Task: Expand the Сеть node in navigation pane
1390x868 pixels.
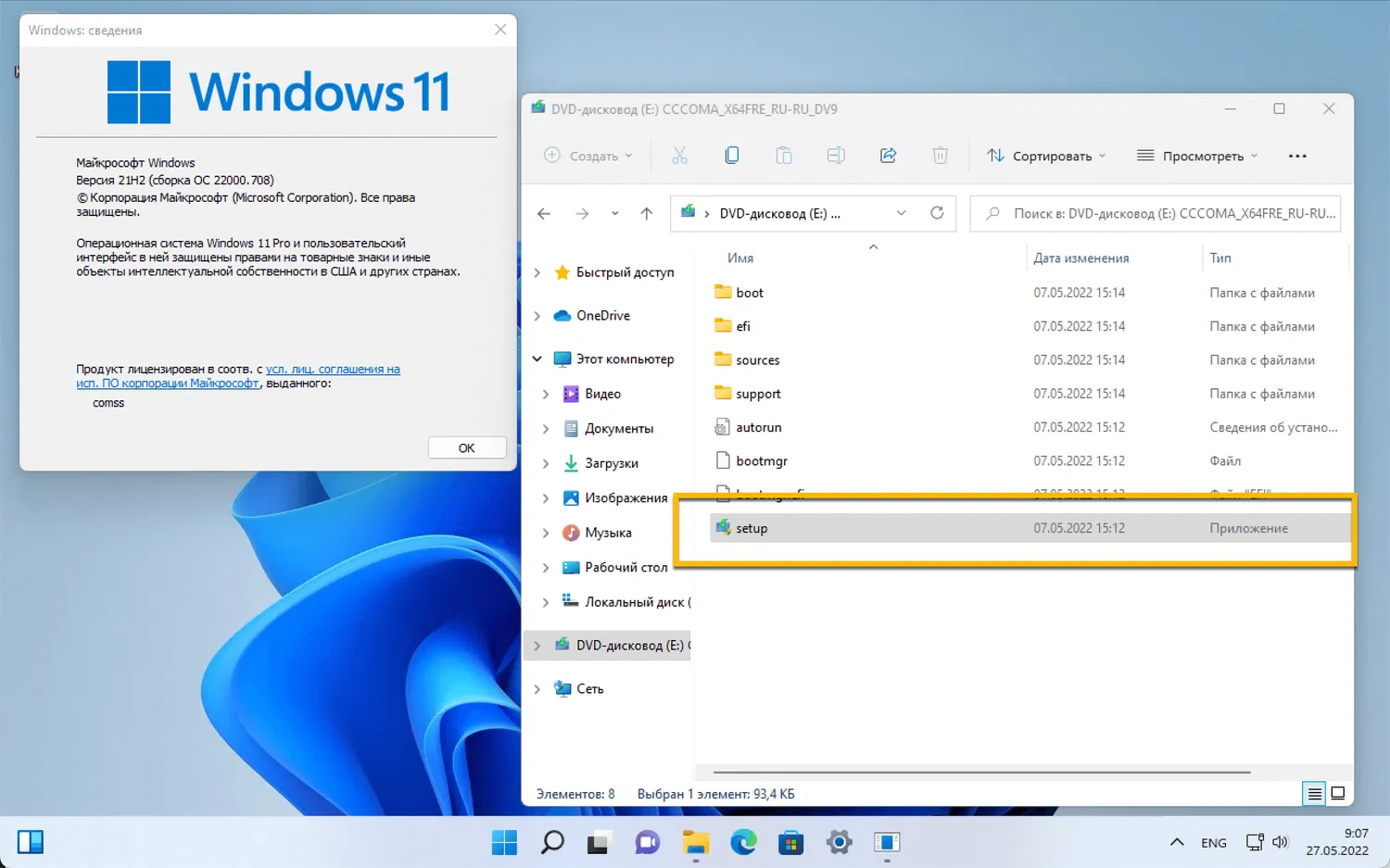Action: 537,688
